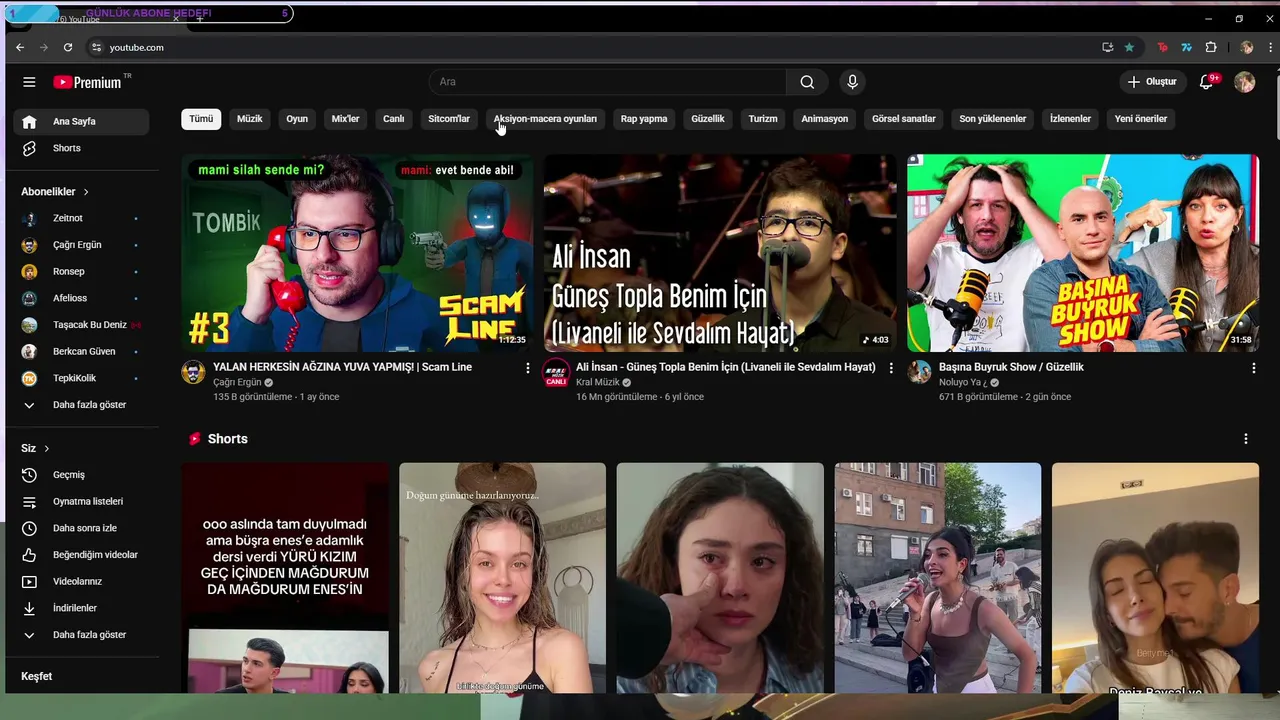Open the browser extensions puzzle icon
The image size is (1280, 720).
pyautogui.click(x=1211, y=47)
